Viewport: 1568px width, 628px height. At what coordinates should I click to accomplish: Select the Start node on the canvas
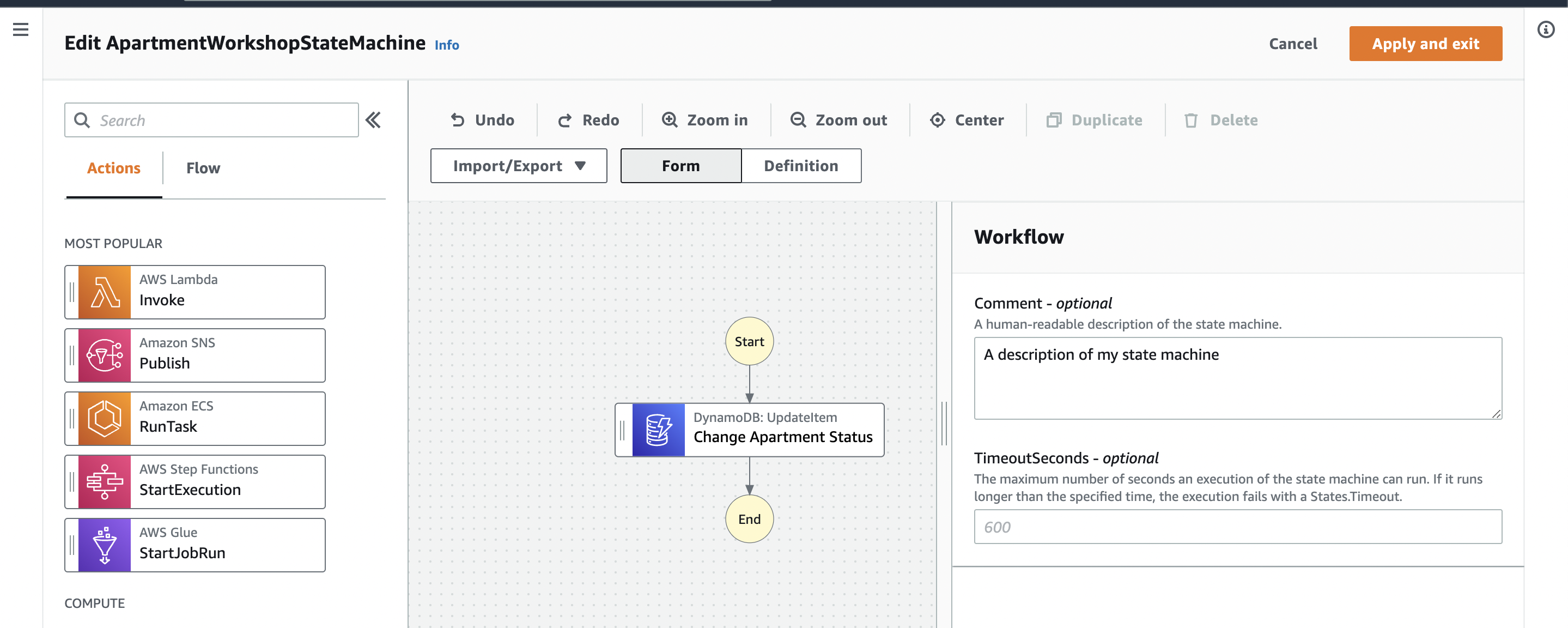(749, 341)
